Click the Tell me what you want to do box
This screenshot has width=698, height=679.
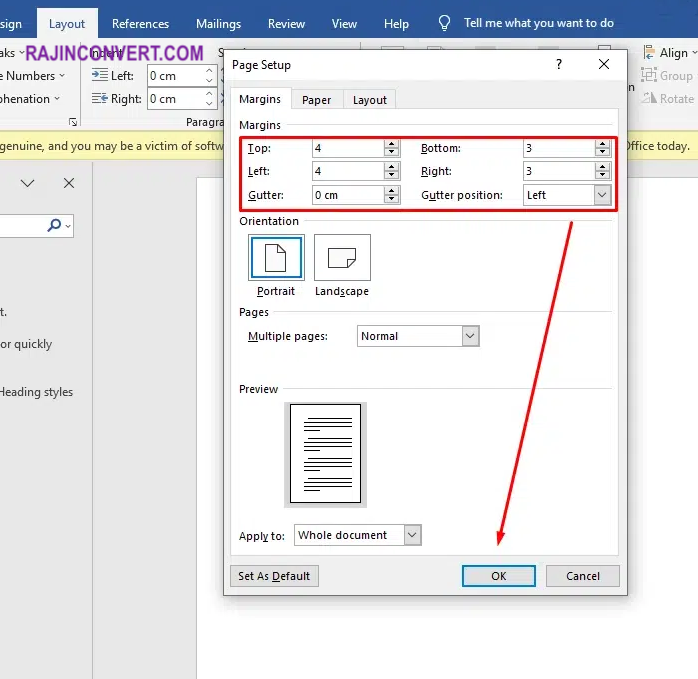pos(539,23)
